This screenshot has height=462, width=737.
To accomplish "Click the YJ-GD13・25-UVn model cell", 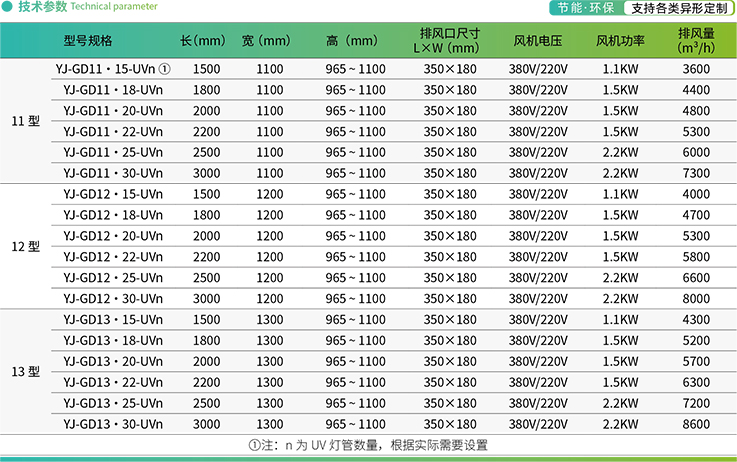I will pos(113,402).
